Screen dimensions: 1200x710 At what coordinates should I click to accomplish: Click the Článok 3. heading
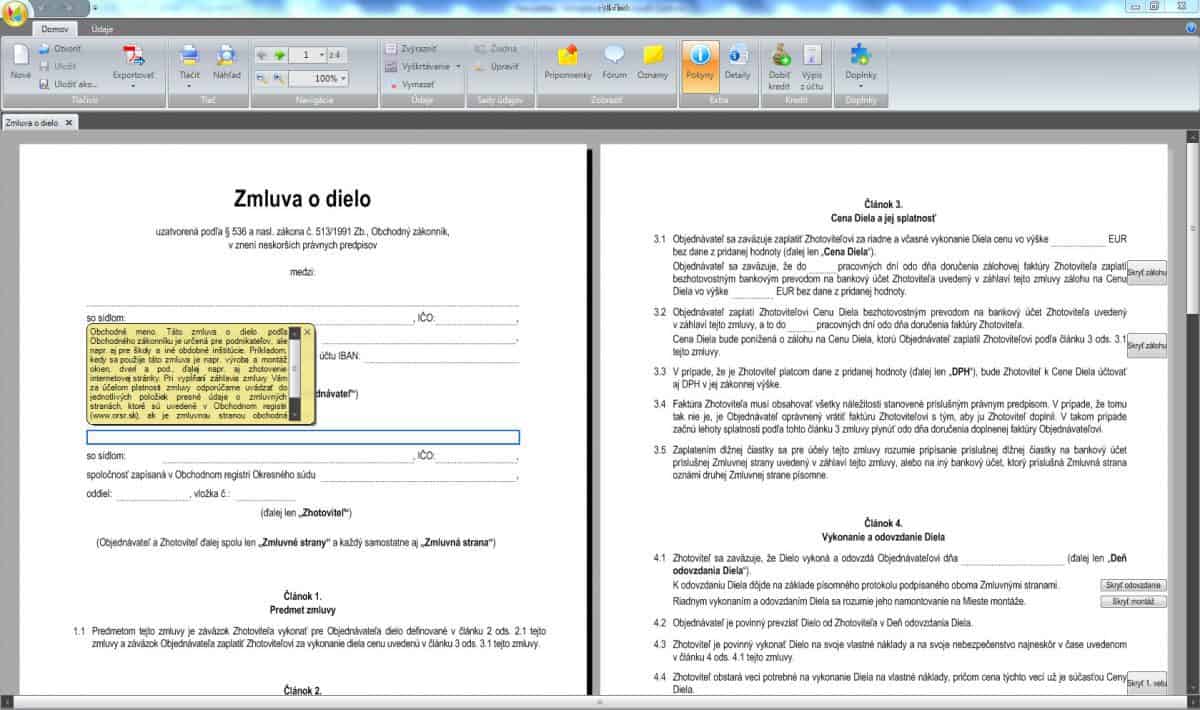pyautogui.click(x=881, y=204)
